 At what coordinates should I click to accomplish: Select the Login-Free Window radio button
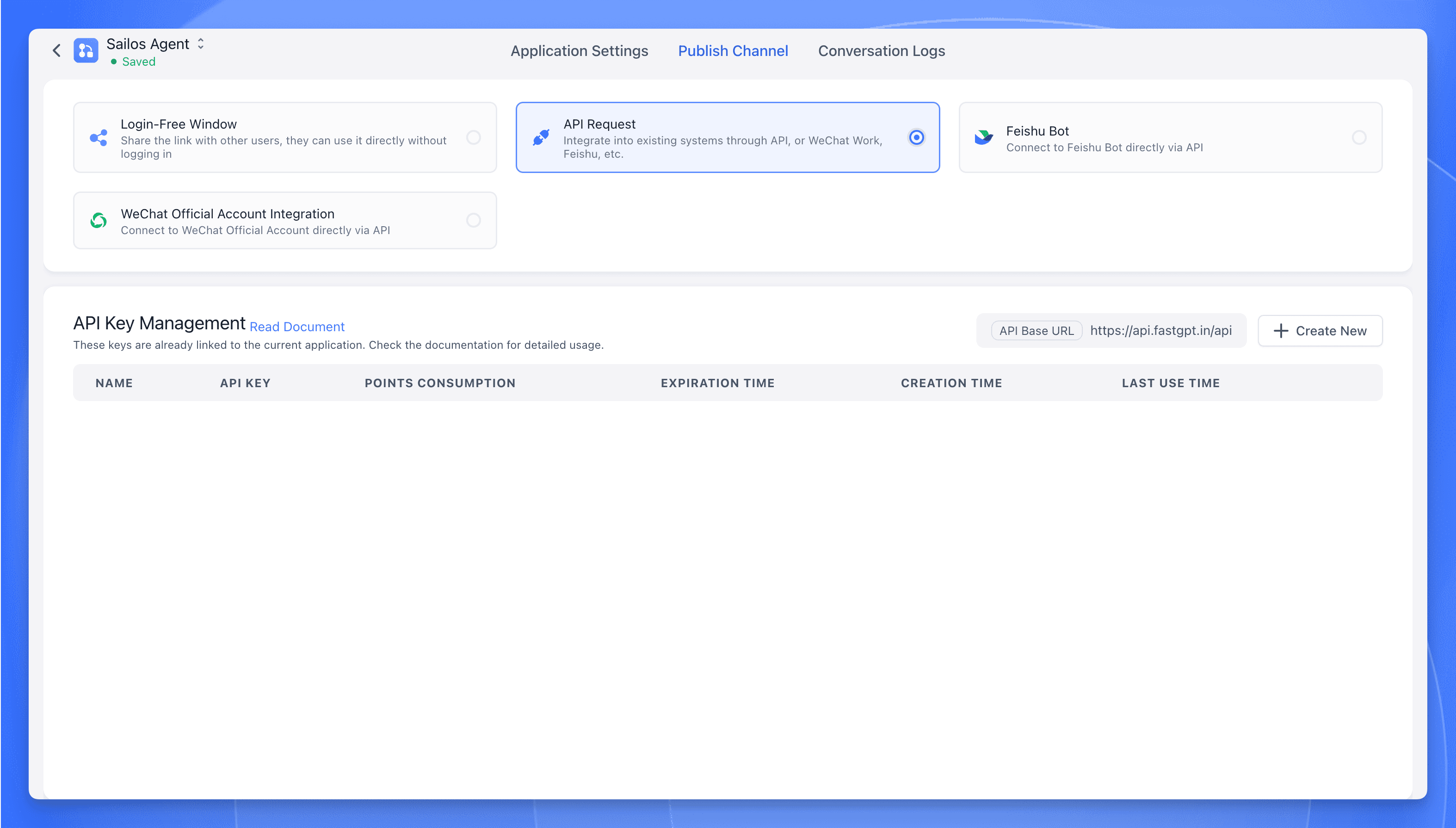pyautogui.click(x=474, y=137)
